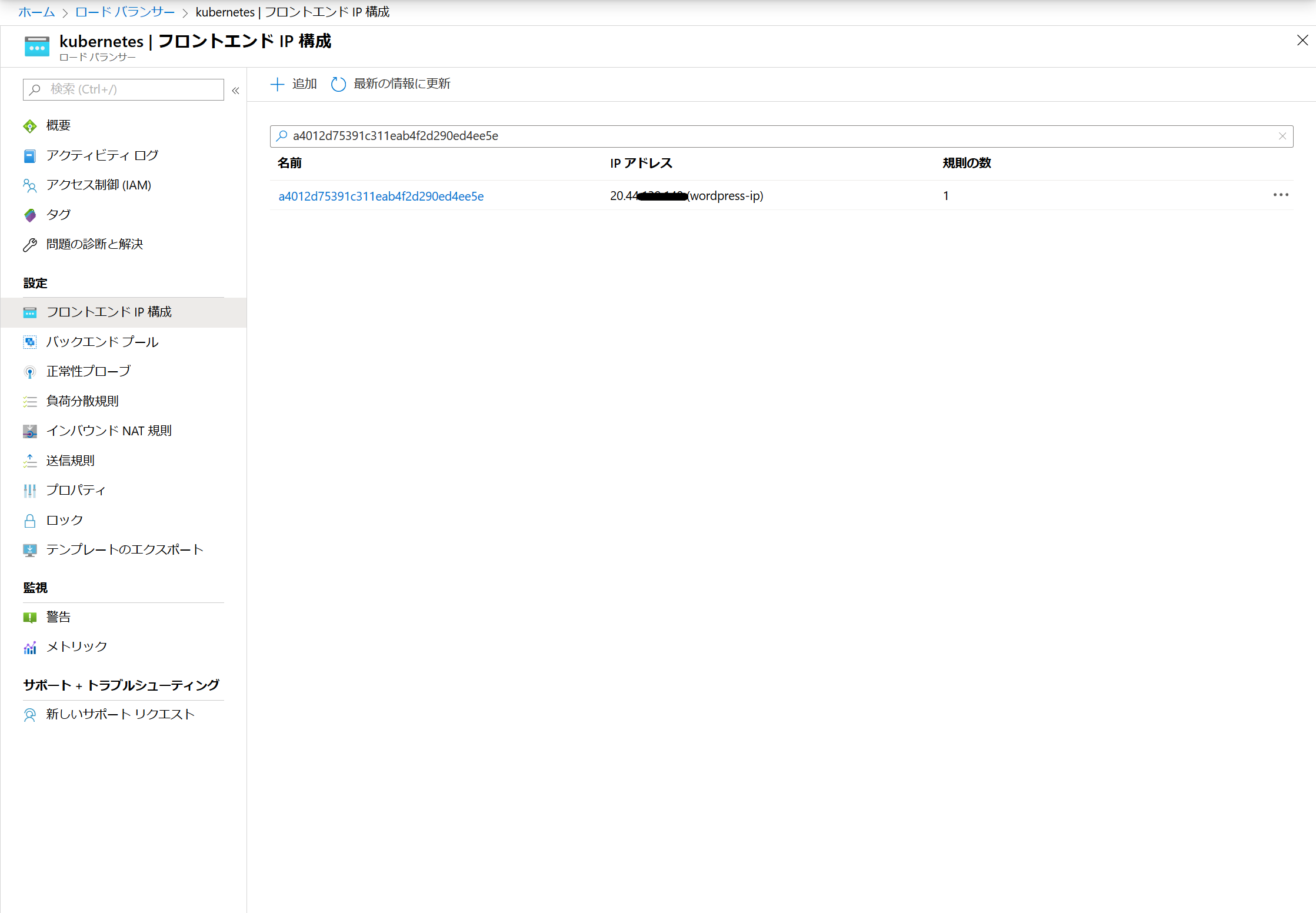This screenshot has width=1316, height=913.
Task: Open frontend IP a4012d75391c311eab4f2d290ed4ee5e link
Action: (x=381, y=196)
